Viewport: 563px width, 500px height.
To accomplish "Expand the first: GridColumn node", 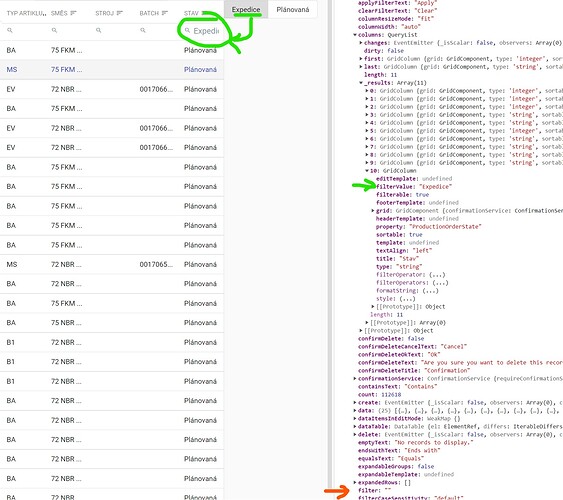I will tap(360, 59).
